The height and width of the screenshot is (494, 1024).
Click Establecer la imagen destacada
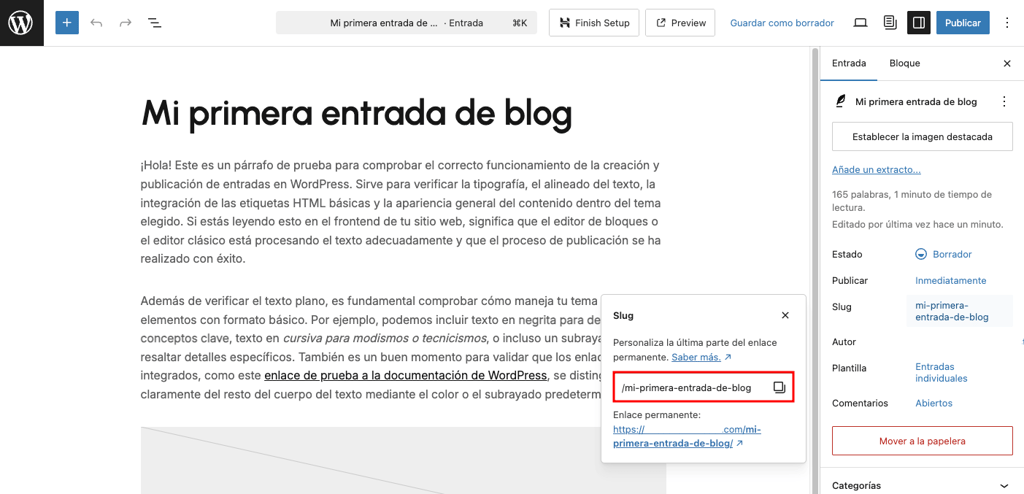[x=922, y=137]
